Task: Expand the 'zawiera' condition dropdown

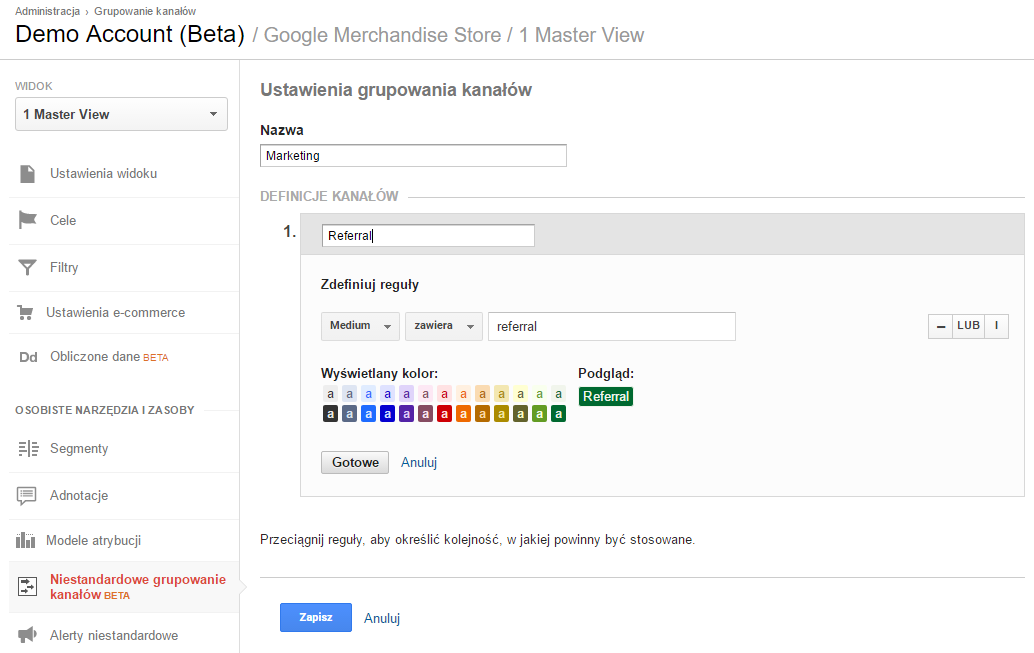Action: (443, 326)
